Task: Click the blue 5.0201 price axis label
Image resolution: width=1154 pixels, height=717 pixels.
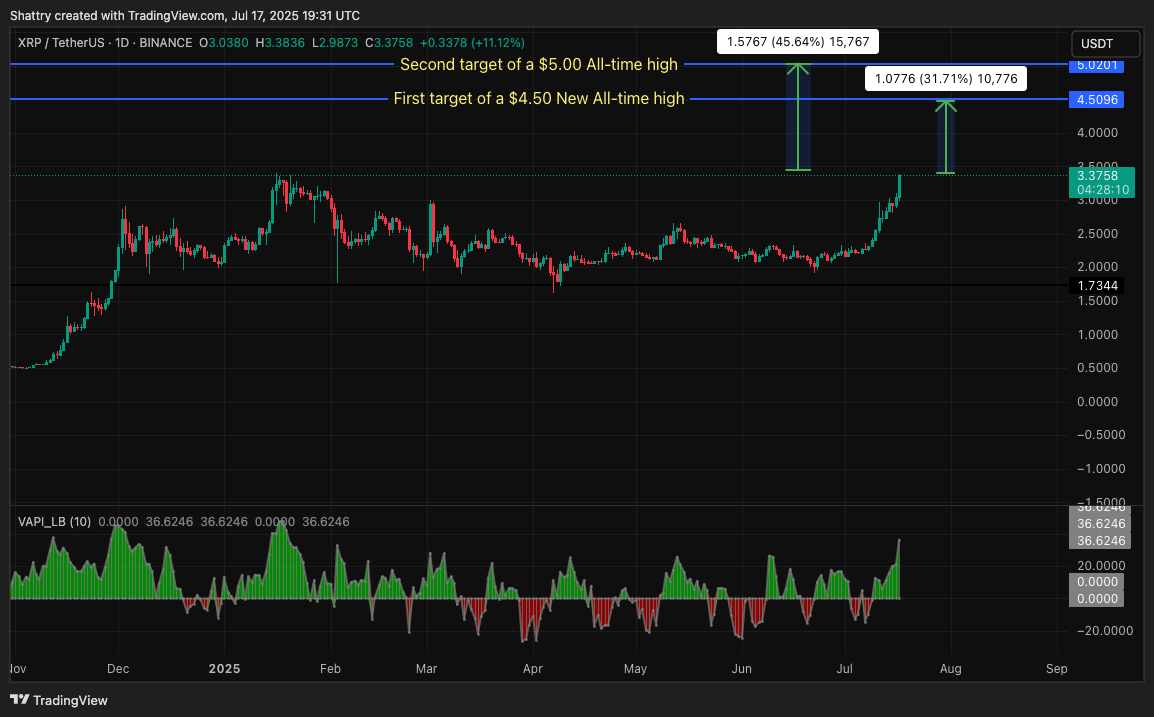Action: [1098, 65]
